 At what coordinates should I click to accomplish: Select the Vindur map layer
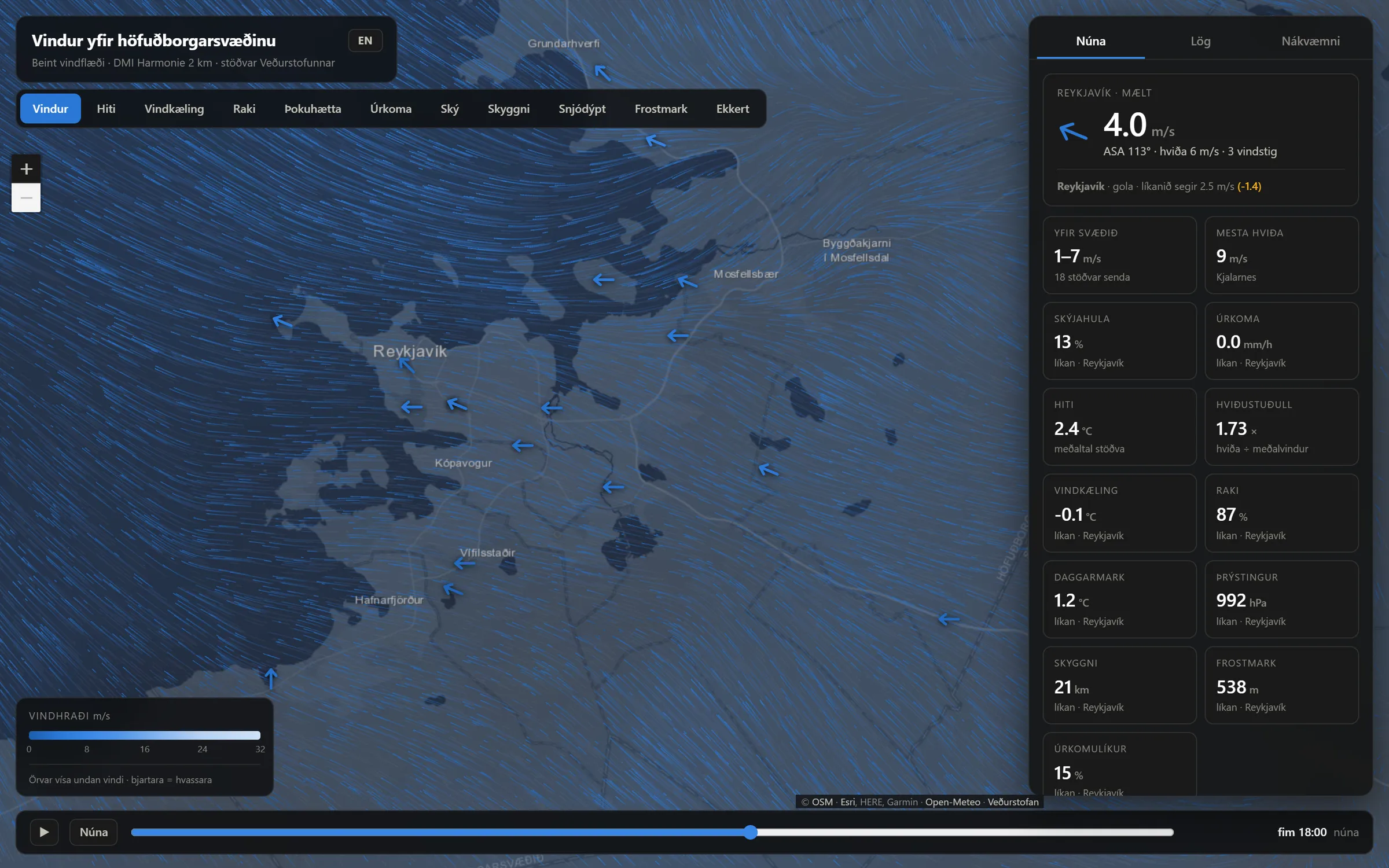50,109
